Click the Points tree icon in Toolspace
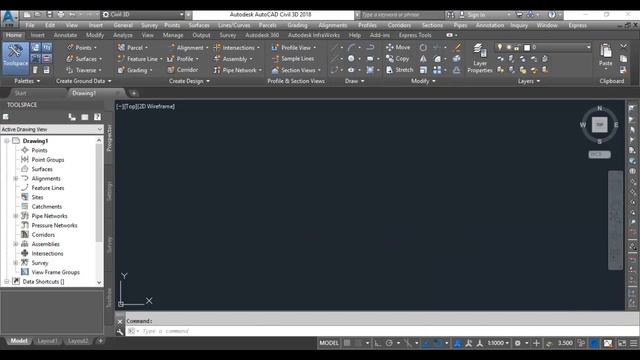This screenshot has width=640, height=360. point(25,150)
